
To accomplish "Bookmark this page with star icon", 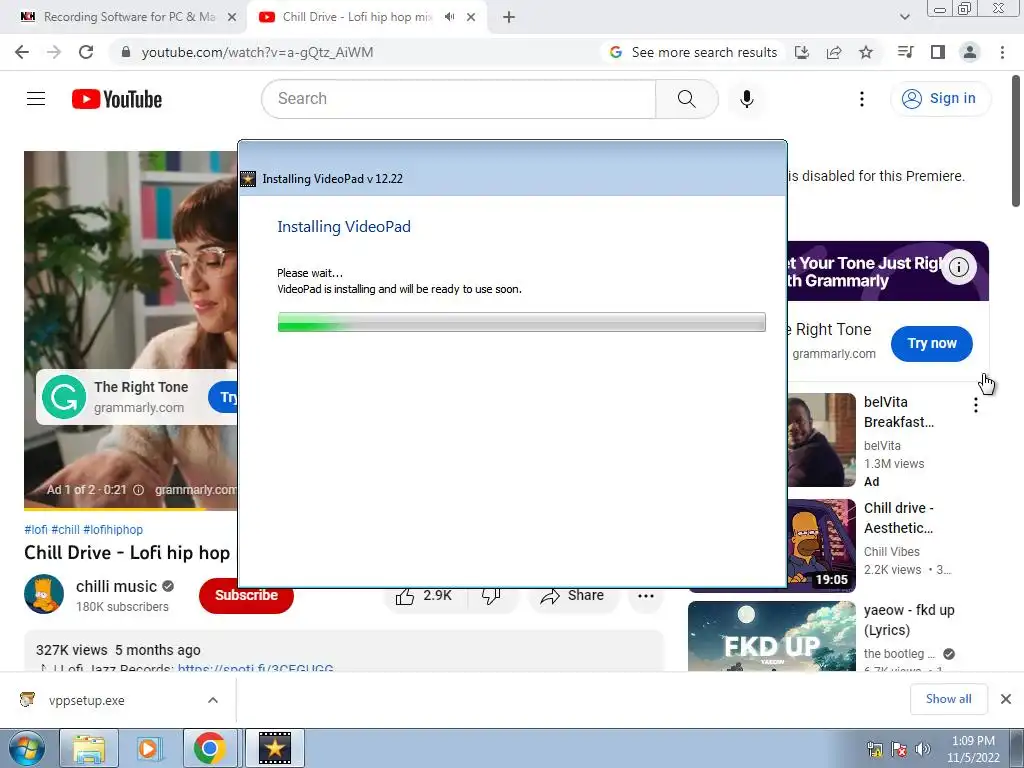I will point(866,52).
